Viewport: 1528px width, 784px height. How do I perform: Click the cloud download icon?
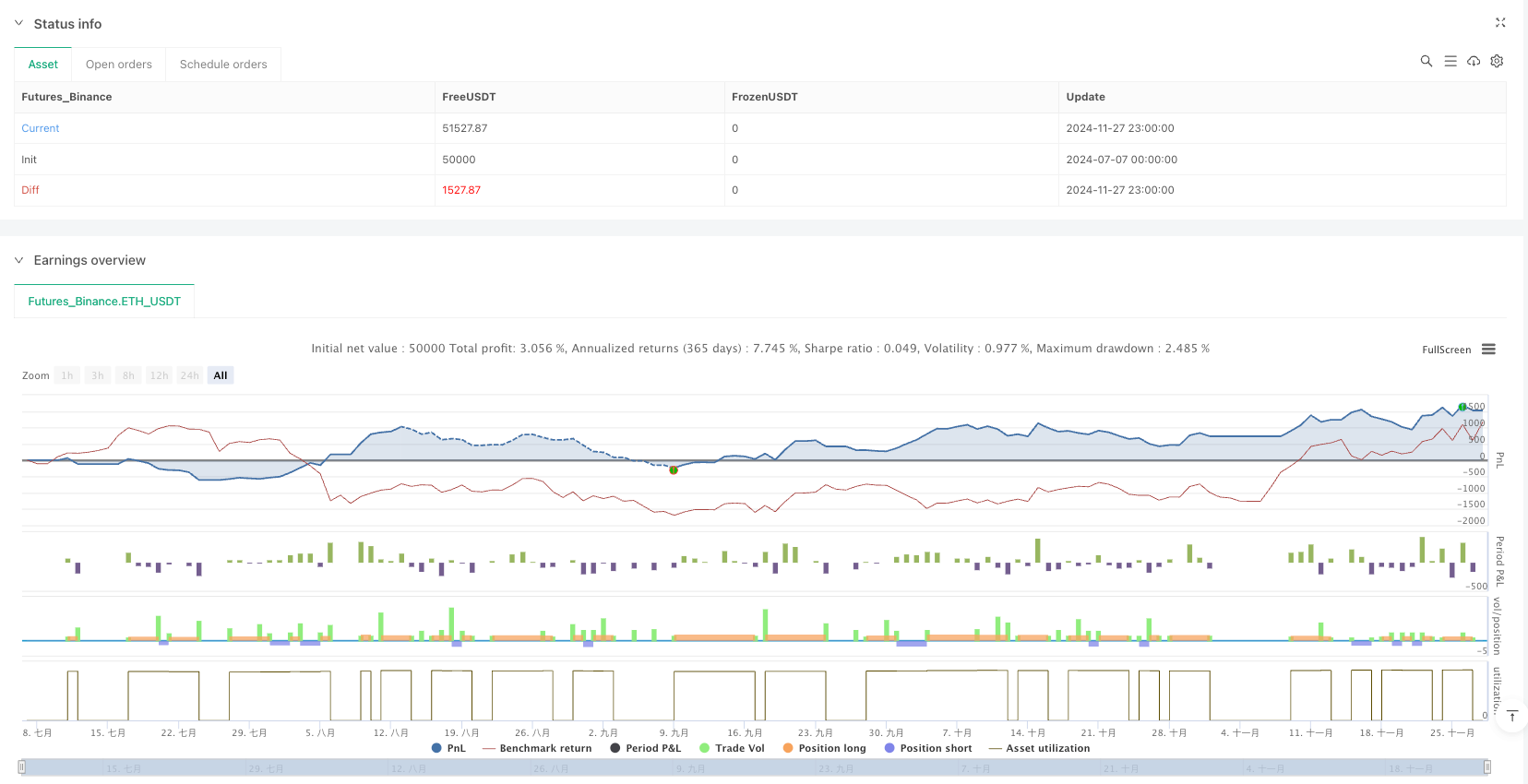click(x=1474, y=61)
